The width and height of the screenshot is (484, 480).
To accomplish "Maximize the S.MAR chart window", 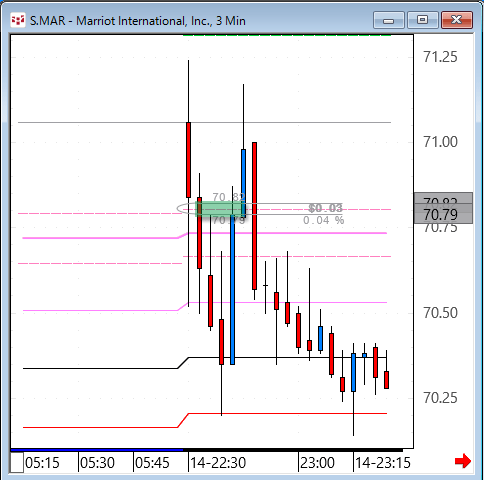I will pyautogui.click(x=422, y=20).
